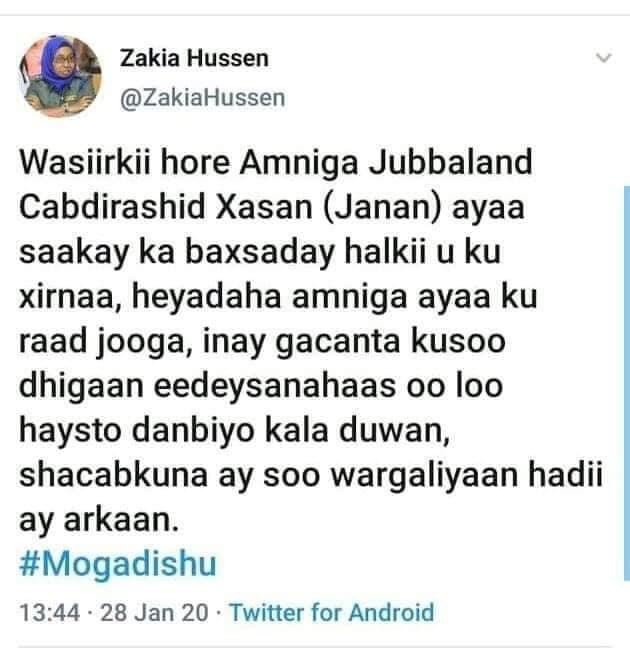Click the 13:44 tweet timestamp
The width and height of the screenshot is (630, 653).
(50, 613)
